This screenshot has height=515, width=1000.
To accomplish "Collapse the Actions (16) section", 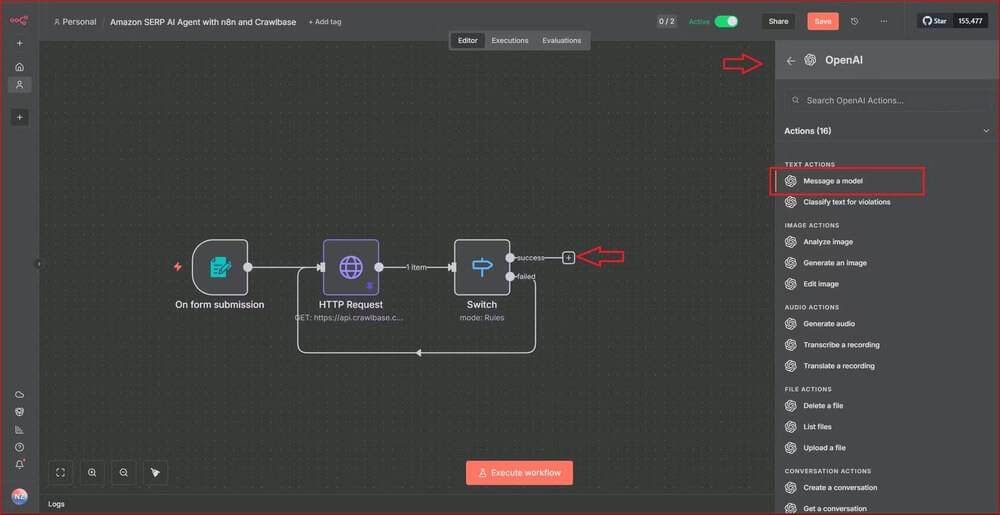I will pos(986,131).
